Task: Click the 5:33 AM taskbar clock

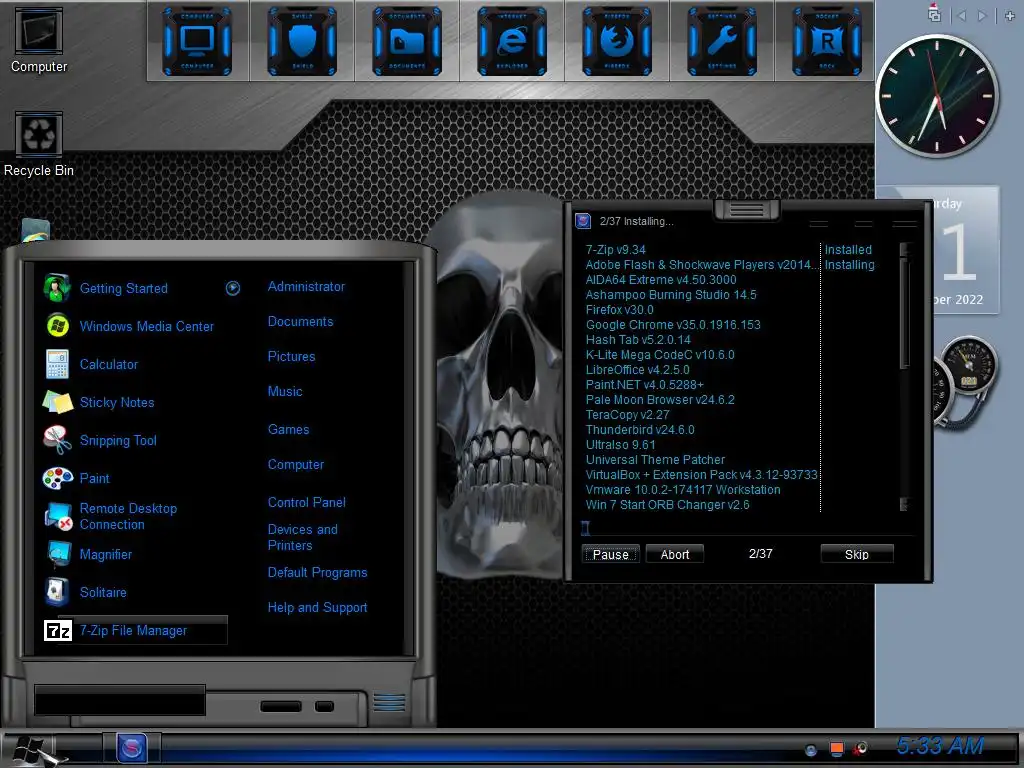Action: (939, 746)
